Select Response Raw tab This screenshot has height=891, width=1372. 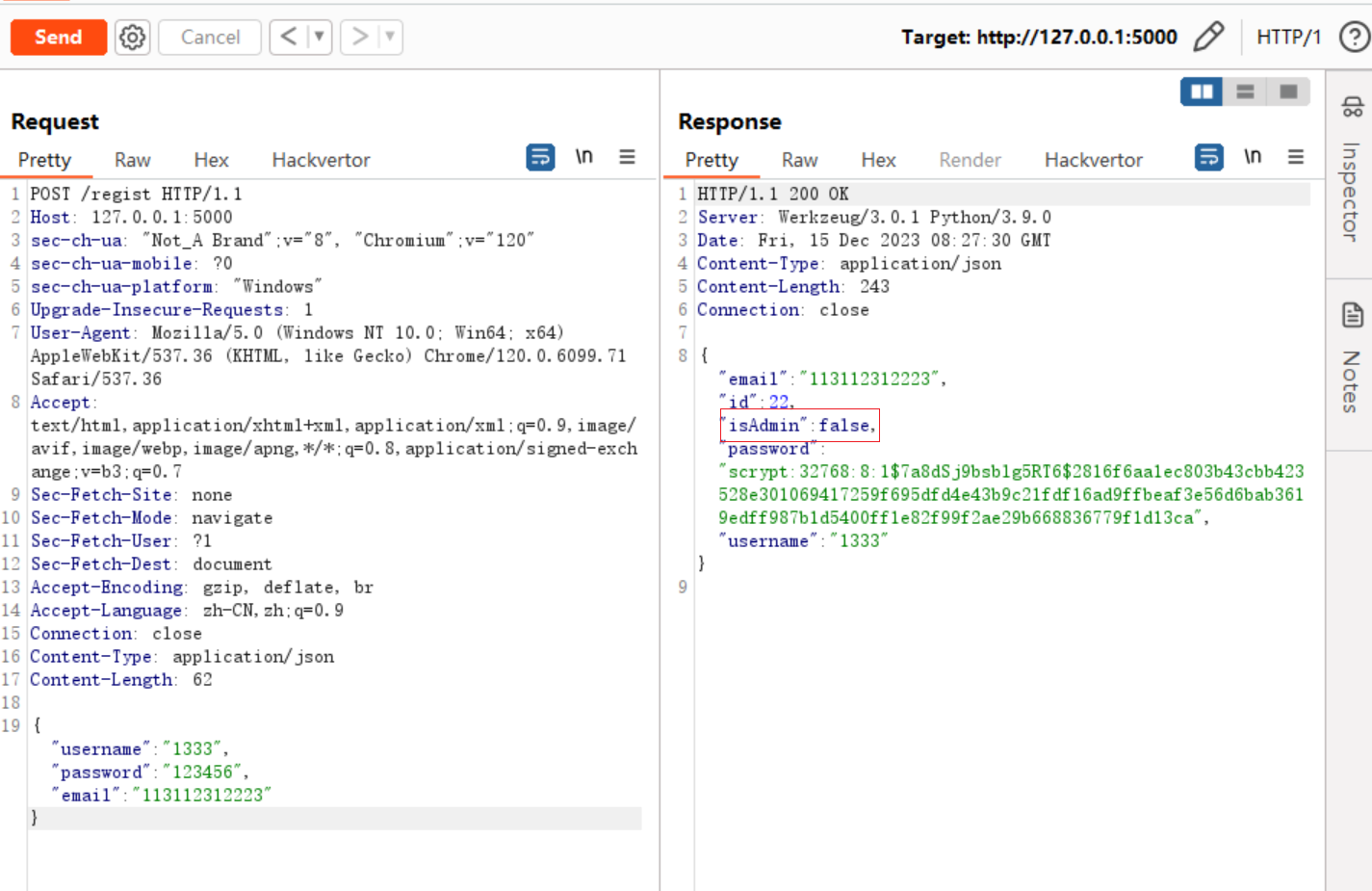pyautogui.click(x=800, y=160)
